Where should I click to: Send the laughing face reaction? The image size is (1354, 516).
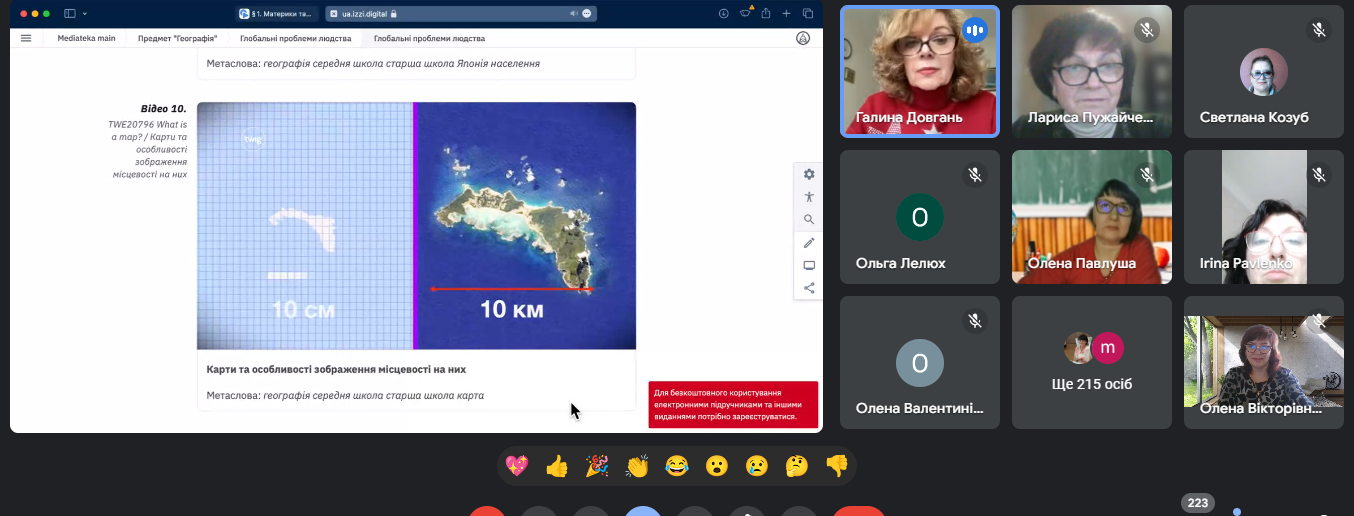tap(677, 465)
